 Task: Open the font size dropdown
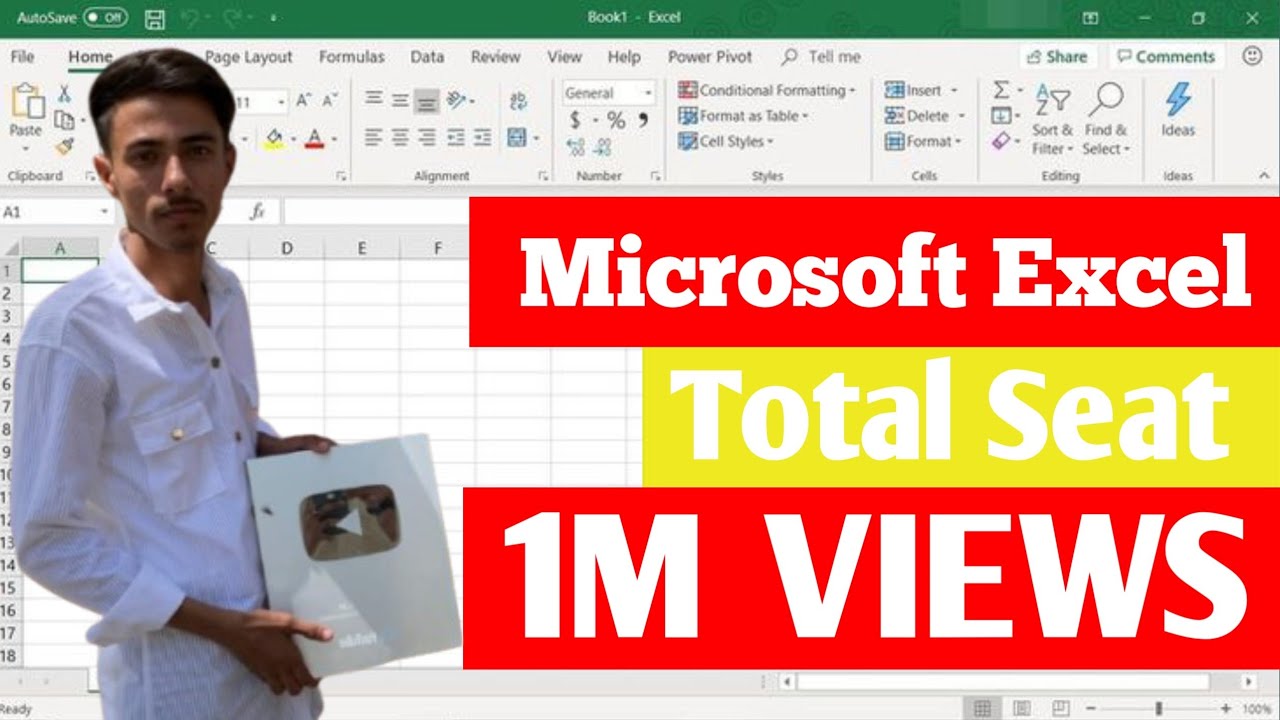[x=281, y=102]
